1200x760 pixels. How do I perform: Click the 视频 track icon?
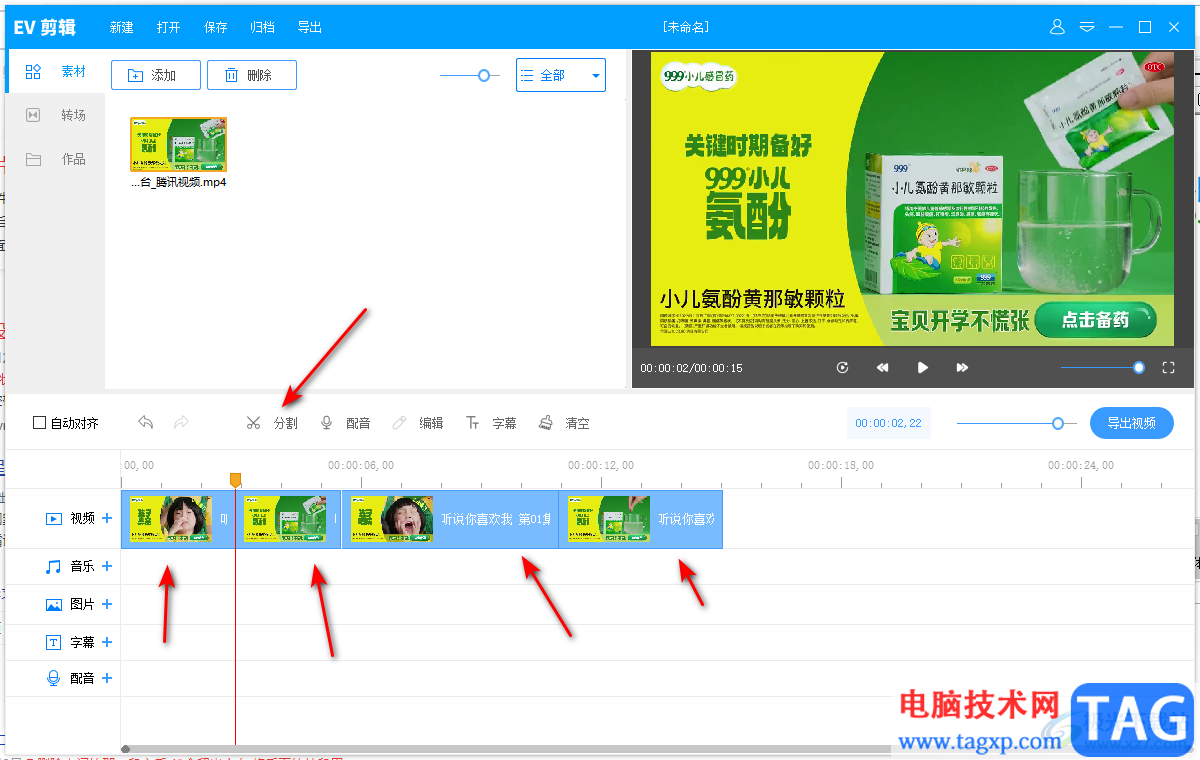pos(54,518)
